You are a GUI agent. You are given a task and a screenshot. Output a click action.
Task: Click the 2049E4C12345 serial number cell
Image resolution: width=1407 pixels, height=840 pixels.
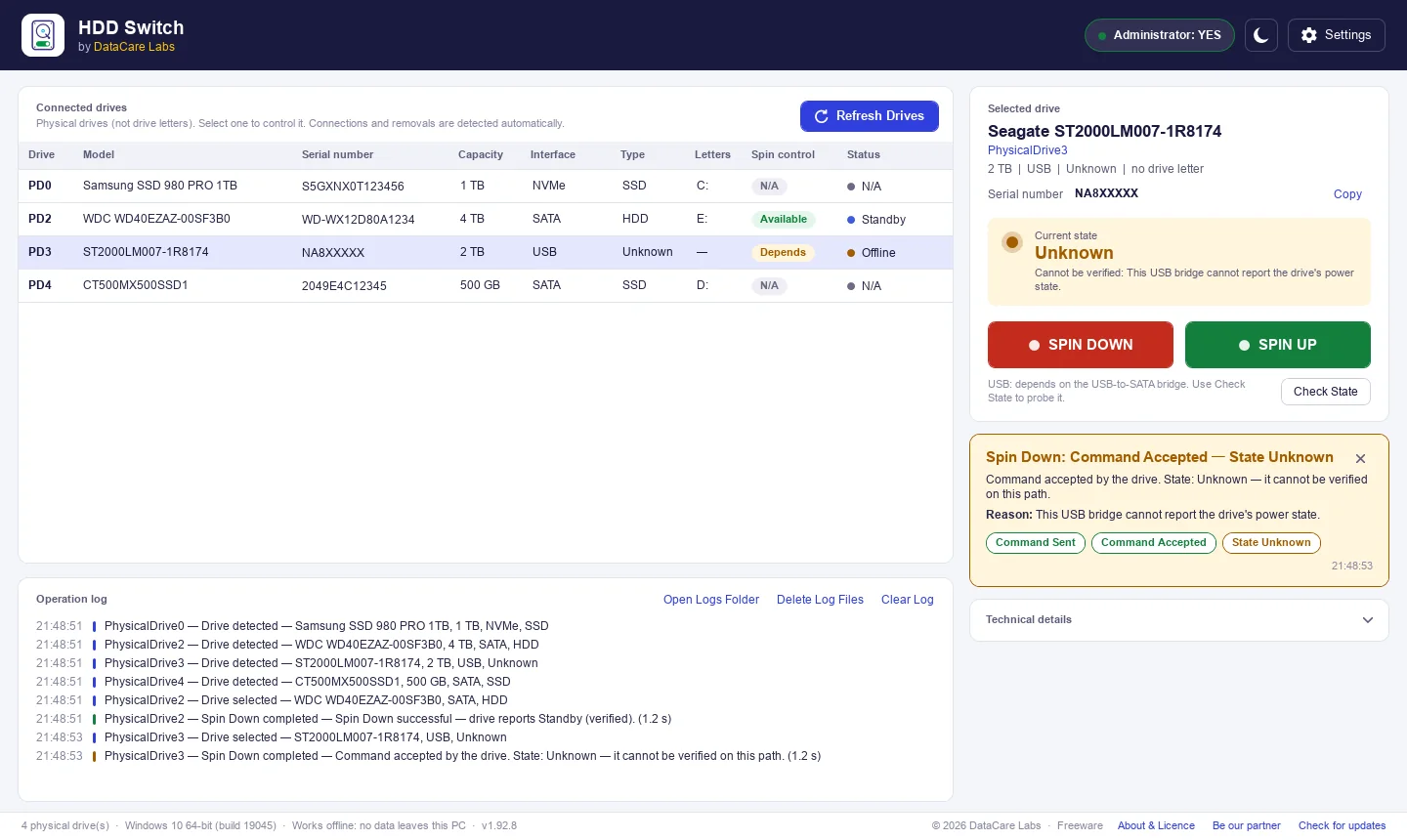click(x=344, y=286)
